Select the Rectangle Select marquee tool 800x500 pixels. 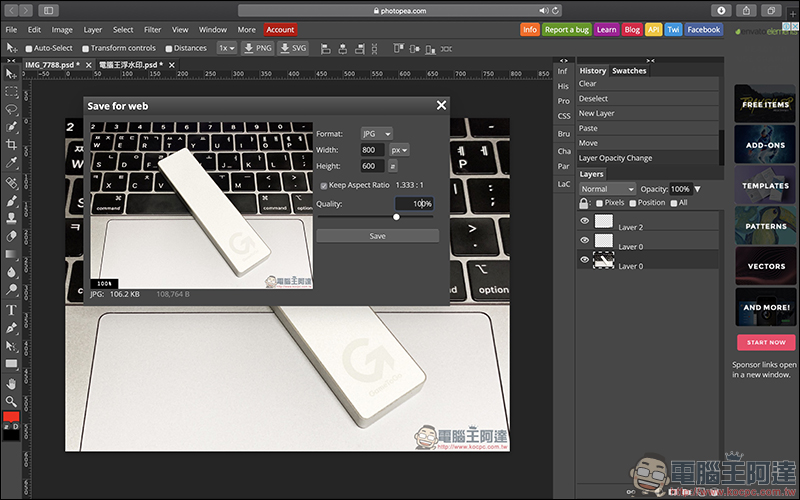[x=11, y=92]
